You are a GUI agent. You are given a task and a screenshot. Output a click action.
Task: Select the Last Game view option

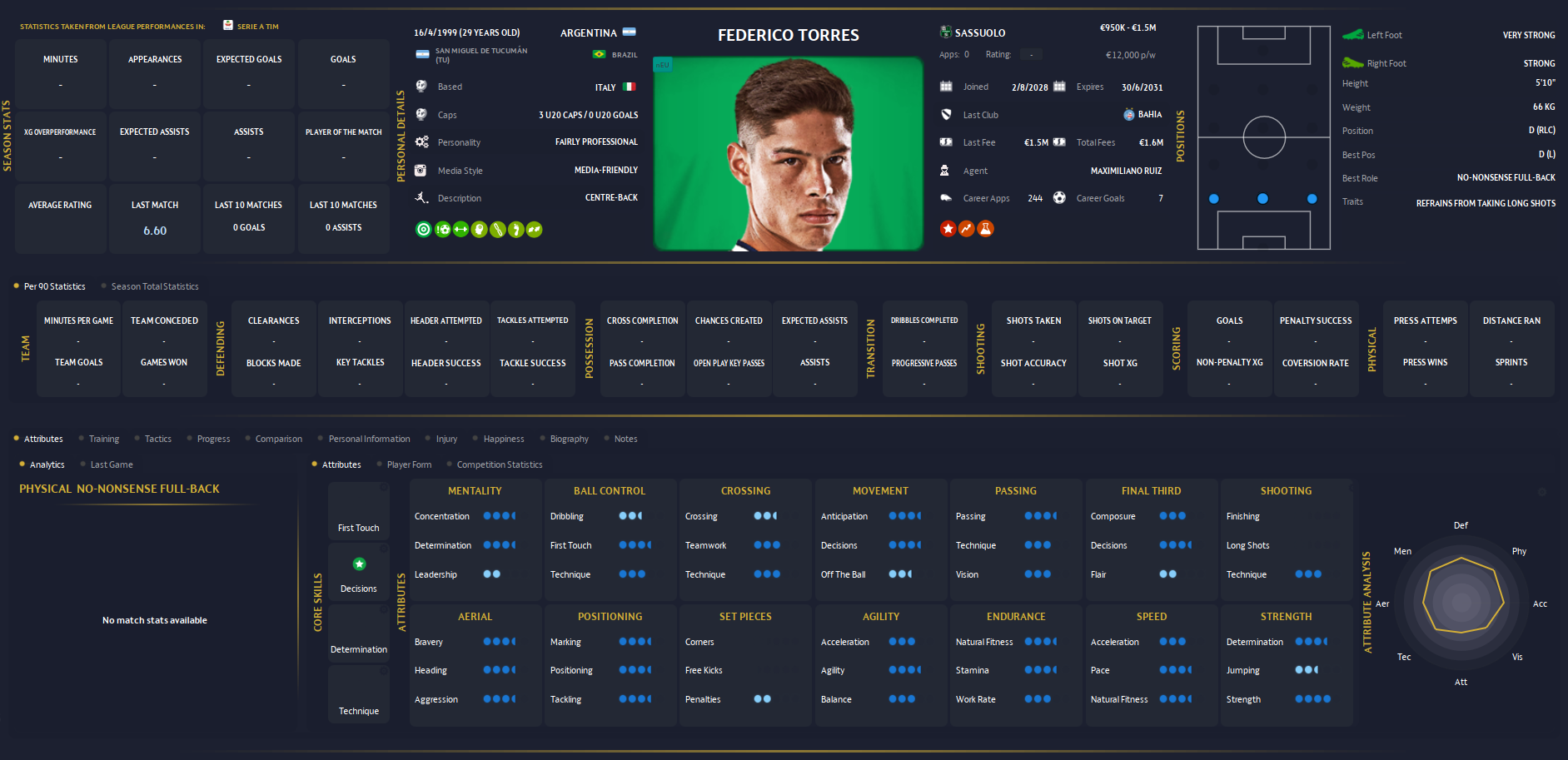click(107, 464)
